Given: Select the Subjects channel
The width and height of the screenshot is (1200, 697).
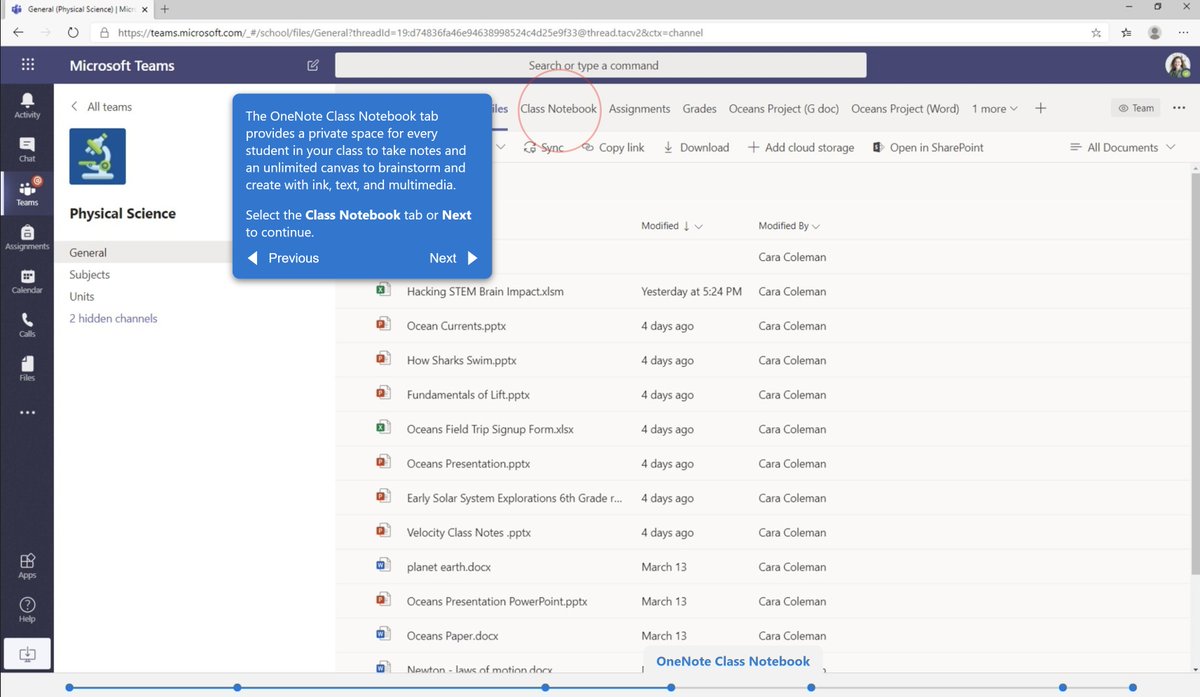Looking at the screenshot, I should 90,275.
